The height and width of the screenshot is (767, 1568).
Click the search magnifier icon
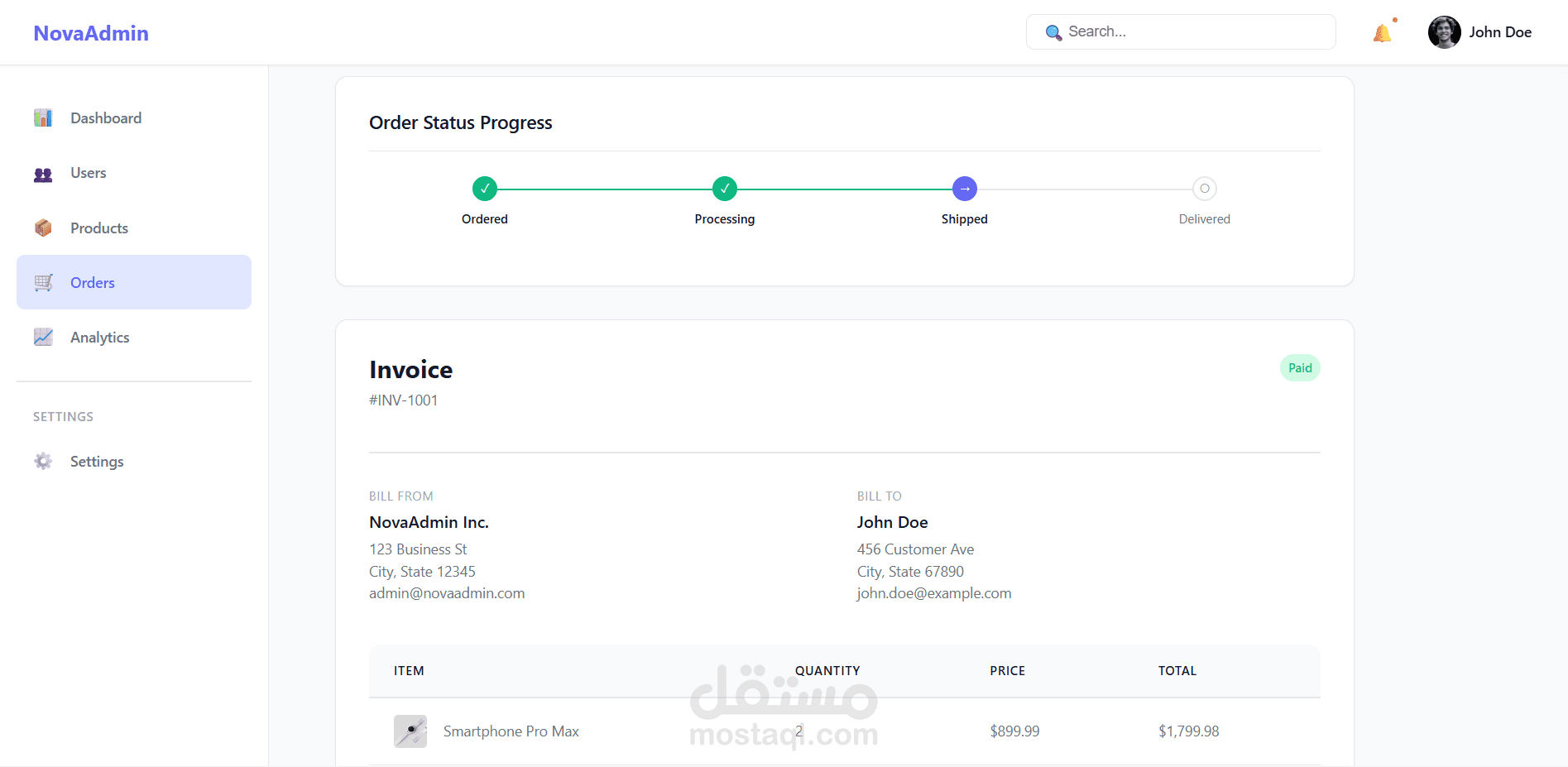coord(1053,32)
